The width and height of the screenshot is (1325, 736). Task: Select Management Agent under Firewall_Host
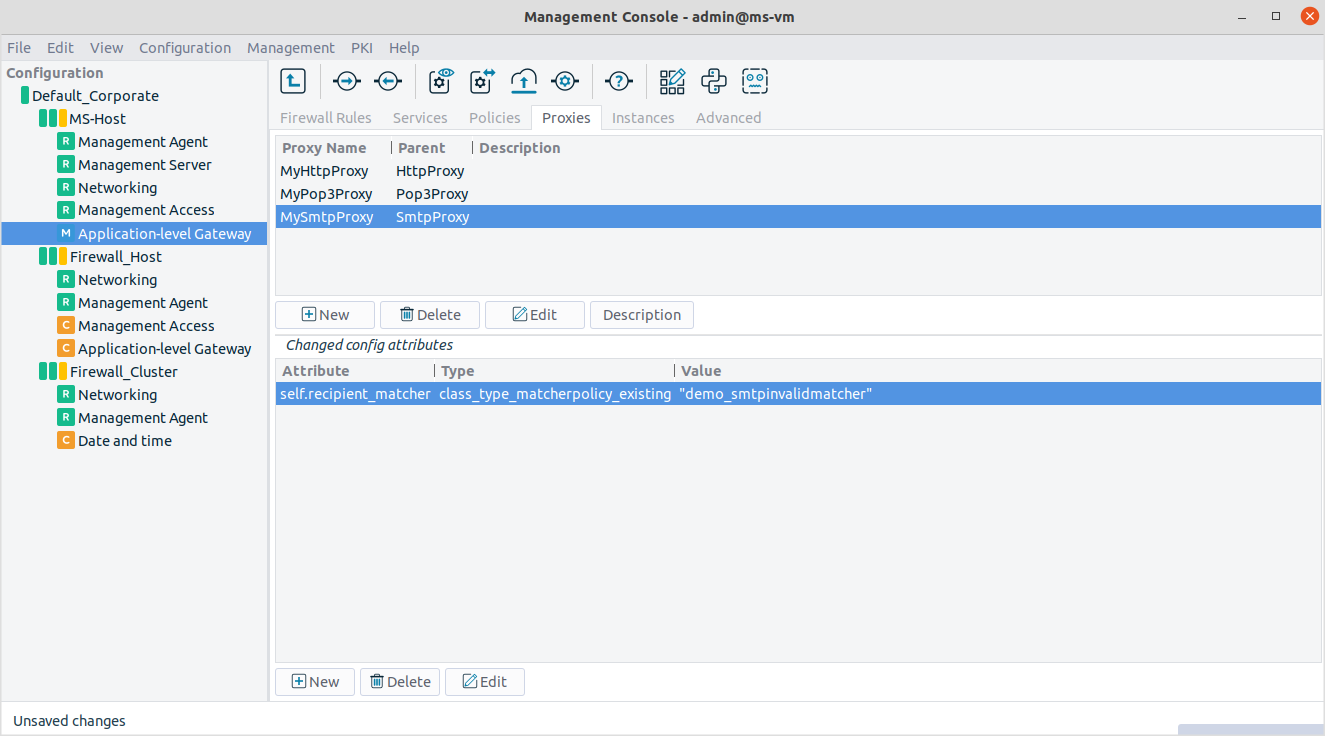(143, 303)
